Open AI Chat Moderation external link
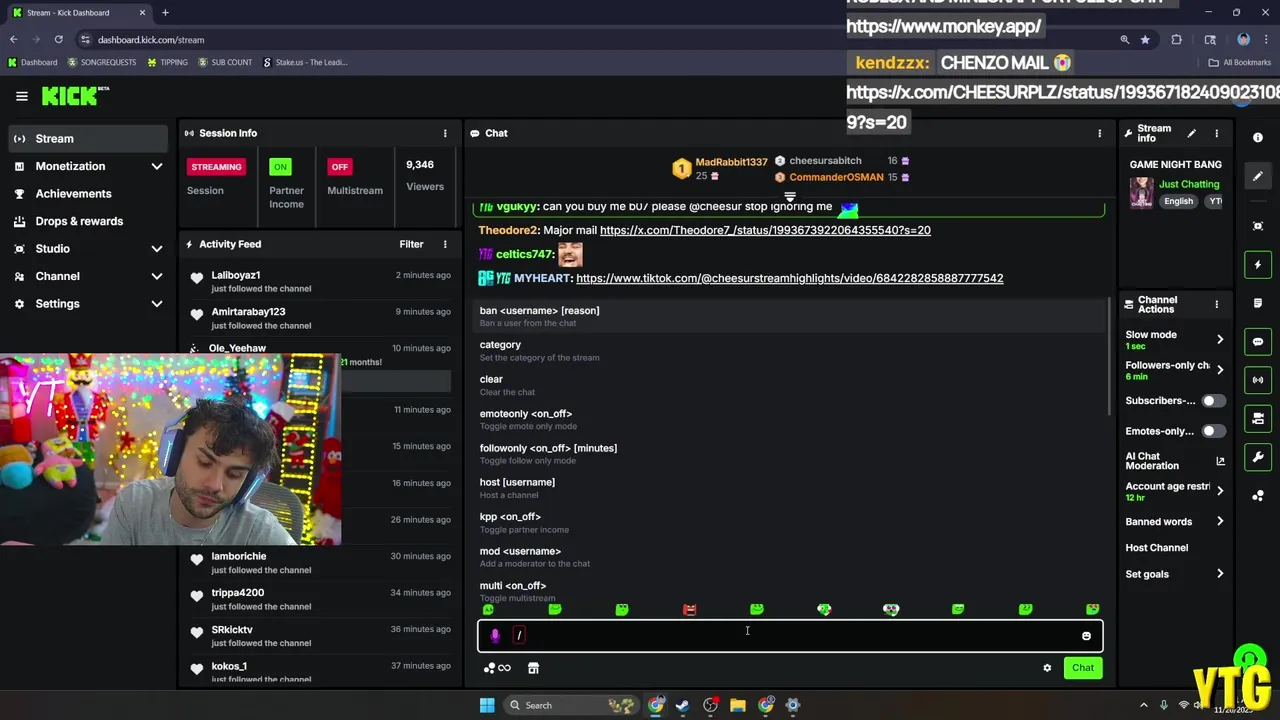This screenshot has height=720, width=1280. 1220,461
